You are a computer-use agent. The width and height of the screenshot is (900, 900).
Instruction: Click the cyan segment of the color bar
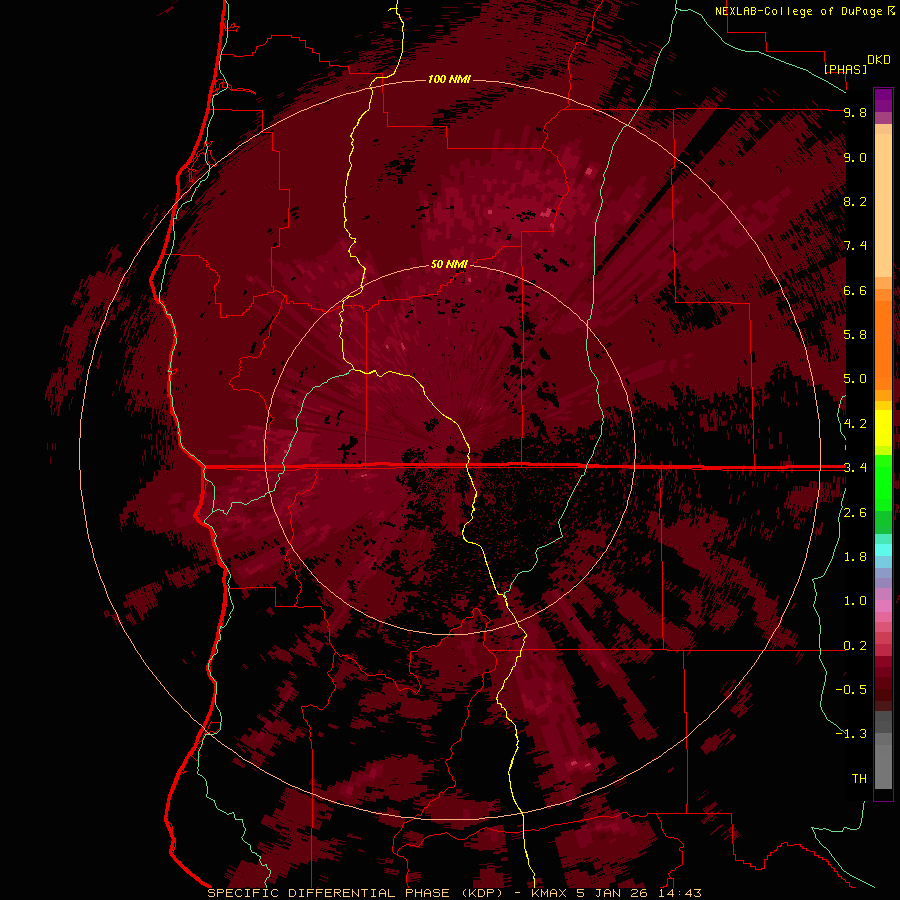[x=883, y=550]
